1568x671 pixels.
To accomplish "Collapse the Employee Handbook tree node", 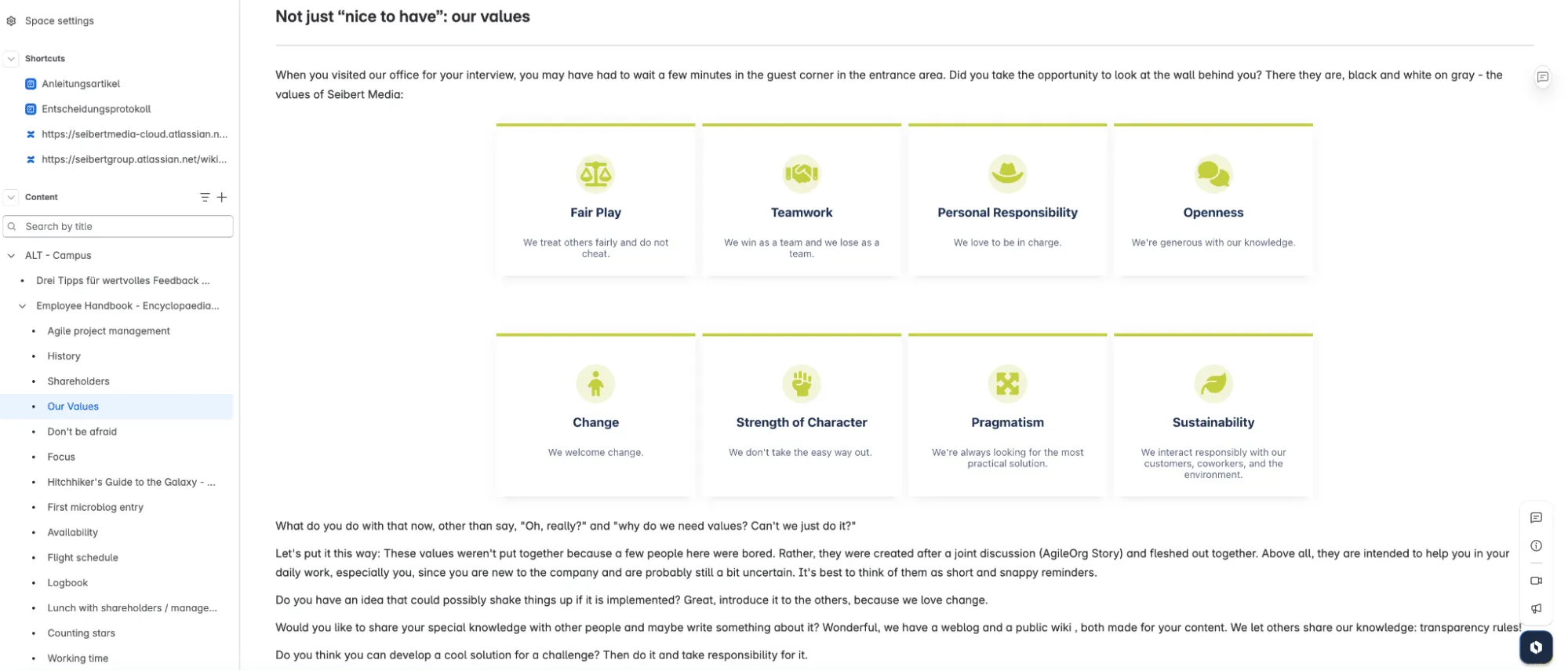I will [22, 306].
